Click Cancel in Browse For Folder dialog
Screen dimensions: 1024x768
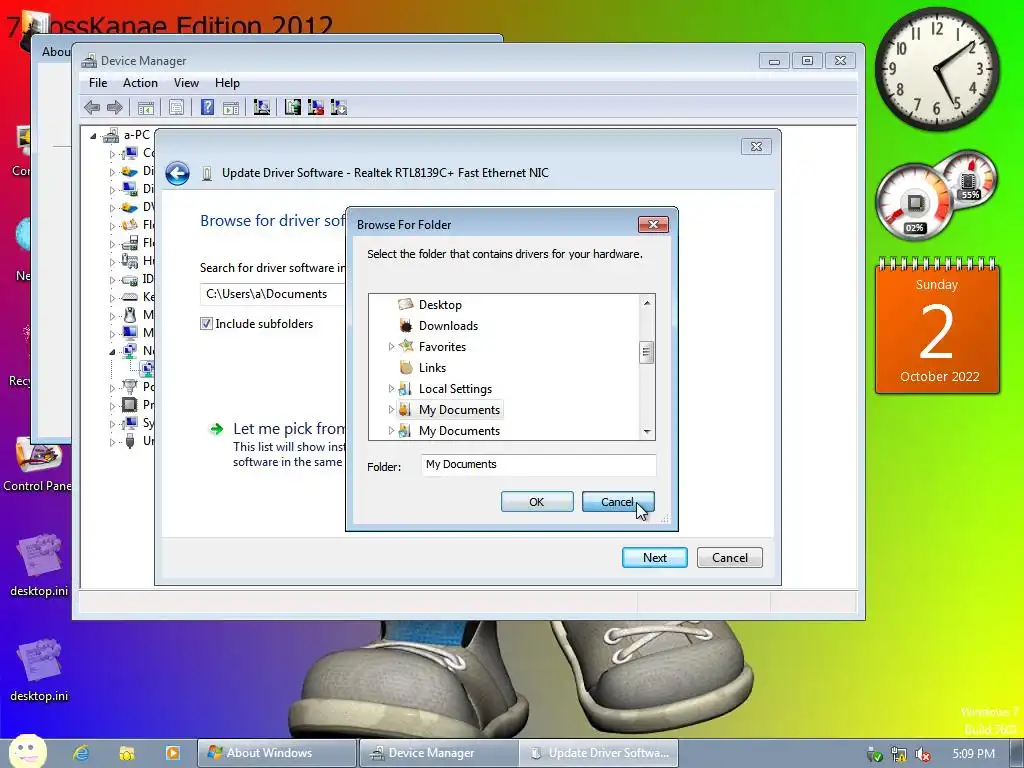pyautogui.click(x=618, y=502)
